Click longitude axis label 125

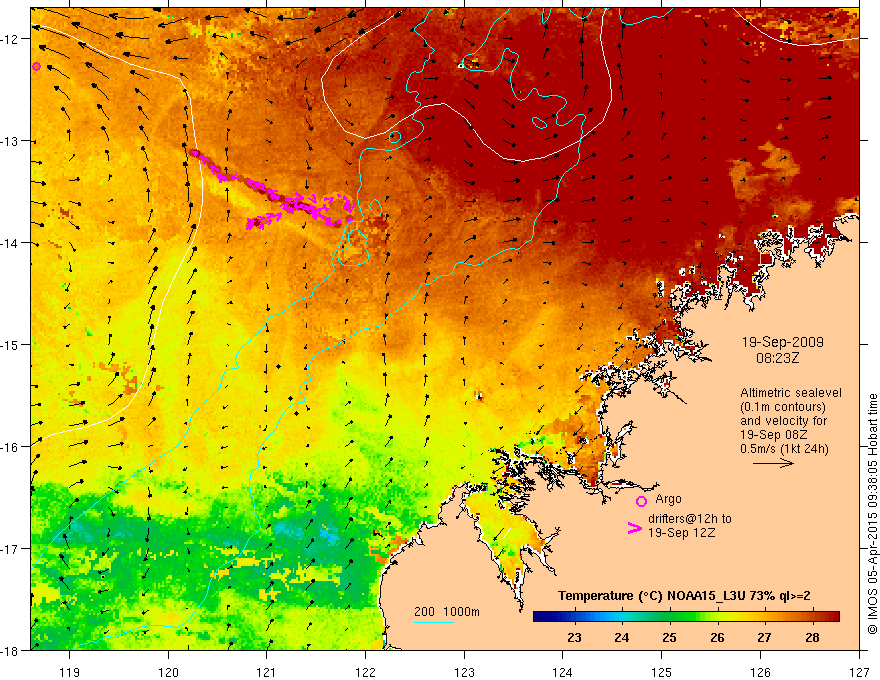point(662,672)
